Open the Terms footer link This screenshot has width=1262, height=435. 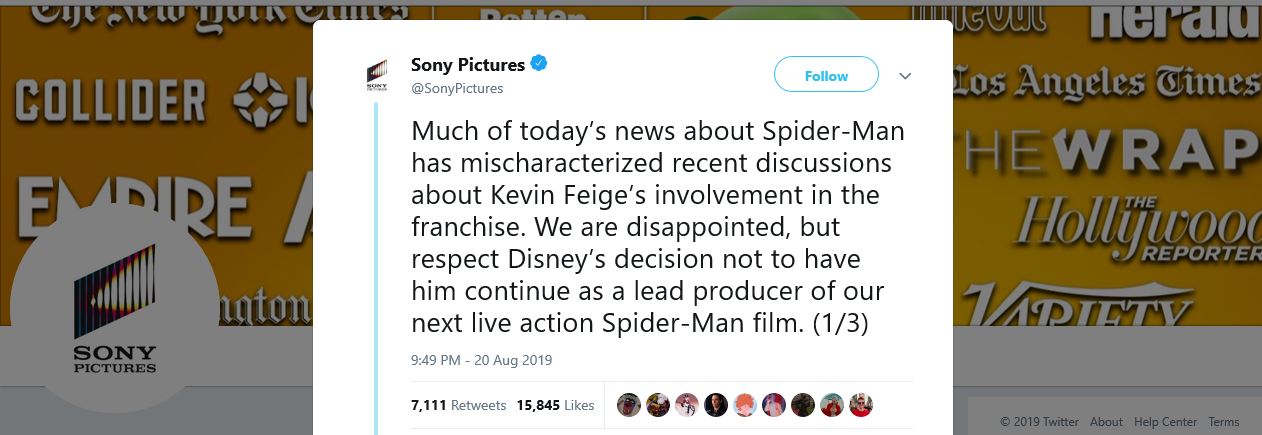(1223, 422)
